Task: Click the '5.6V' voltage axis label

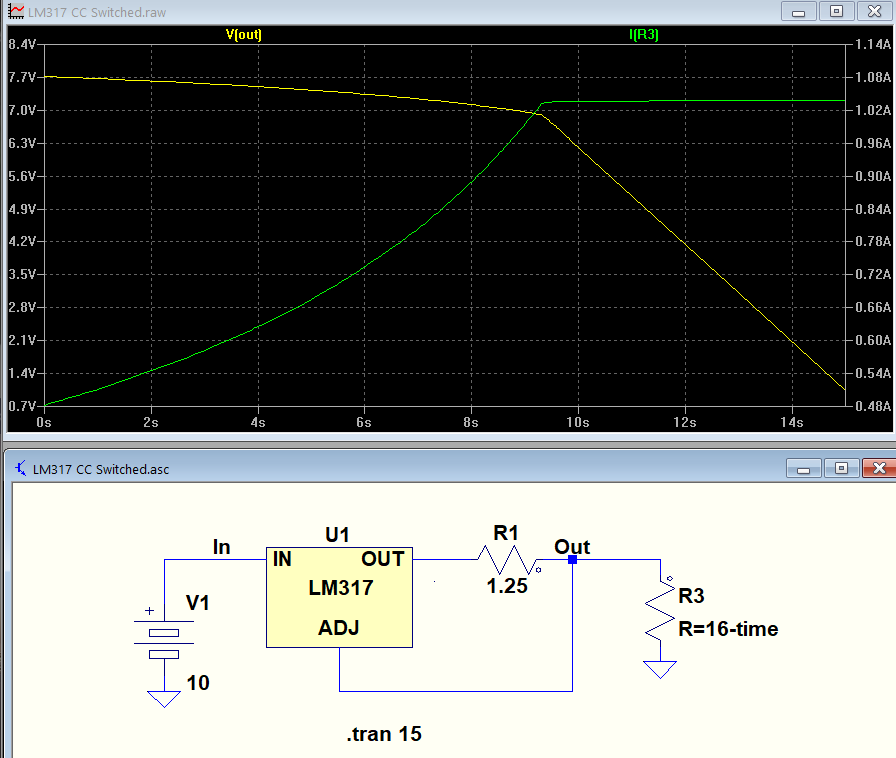Action: [22, 176]
